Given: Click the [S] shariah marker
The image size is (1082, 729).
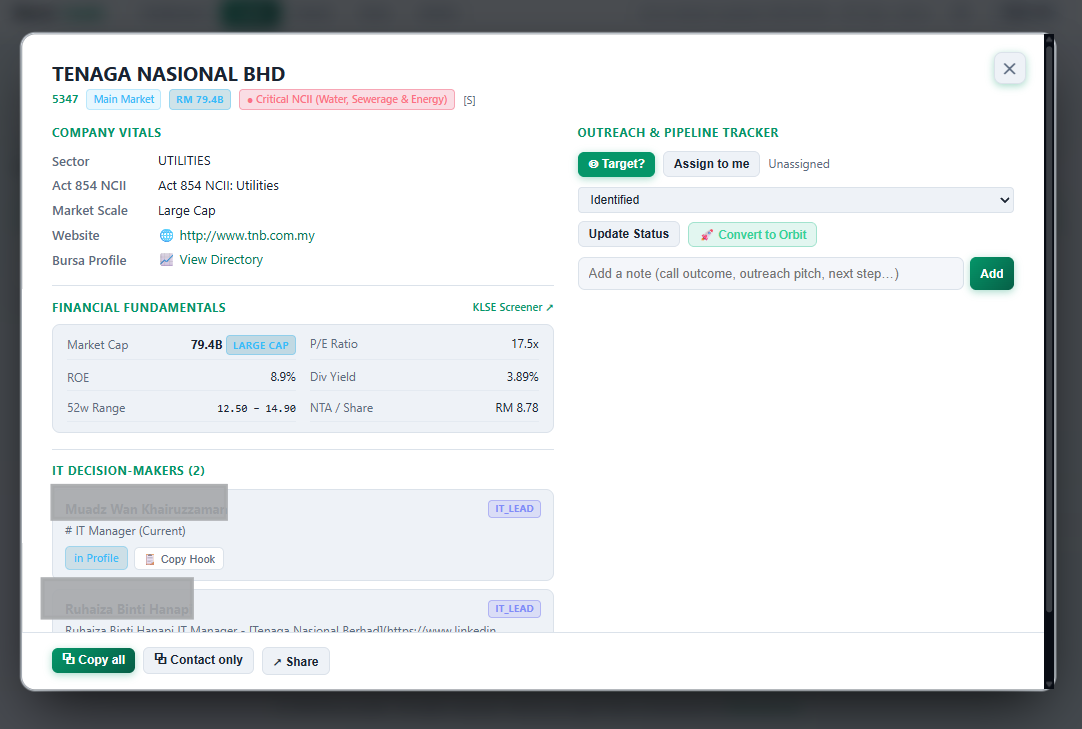Looking at the screenshot, I should click(469, 100).
